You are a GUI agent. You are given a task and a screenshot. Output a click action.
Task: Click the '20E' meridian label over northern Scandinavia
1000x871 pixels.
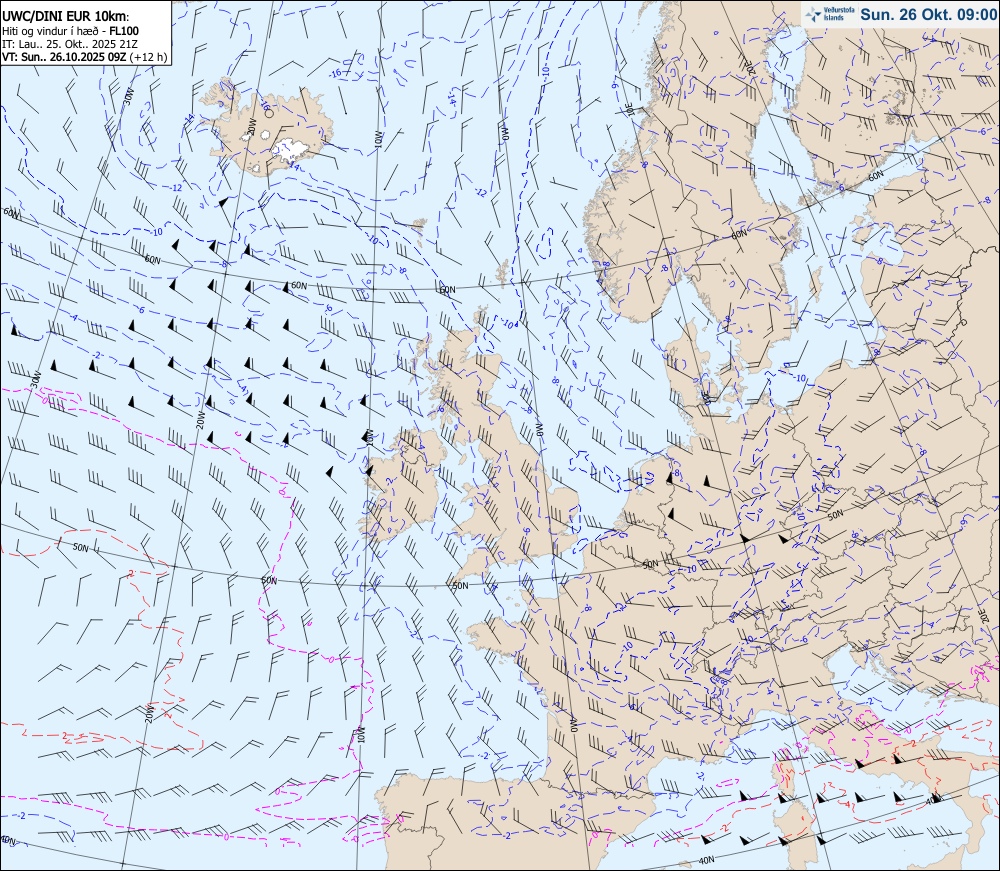(750, 68)
